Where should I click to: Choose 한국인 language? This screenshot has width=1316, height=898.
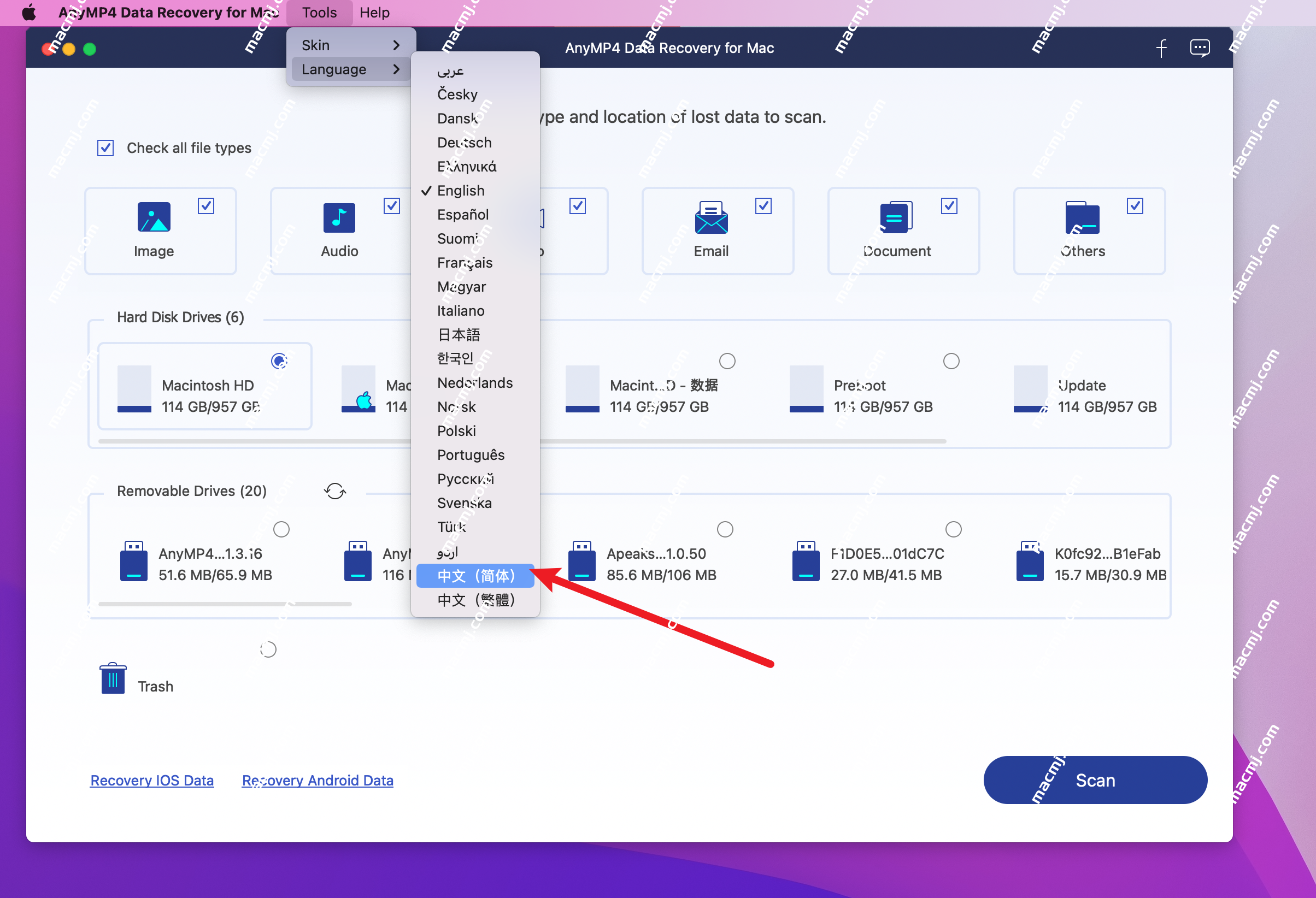(475, 359)
